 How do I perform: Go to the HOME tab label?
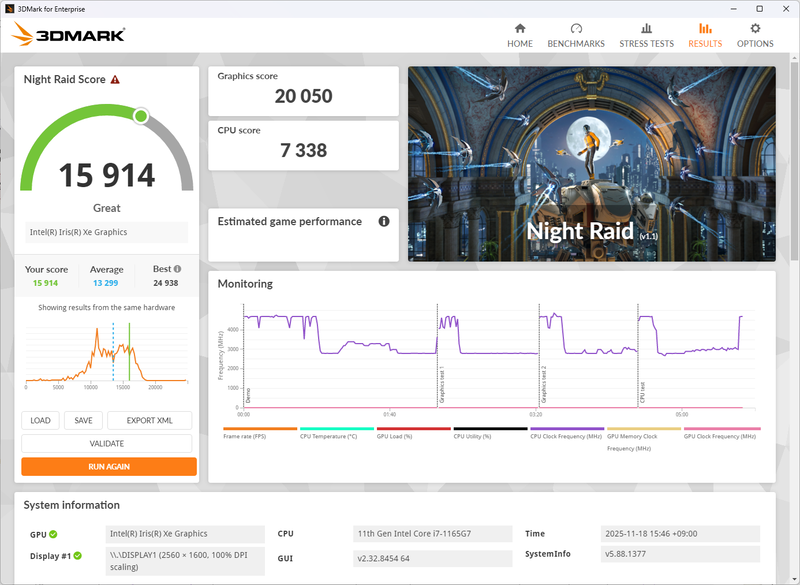(520, 44)
